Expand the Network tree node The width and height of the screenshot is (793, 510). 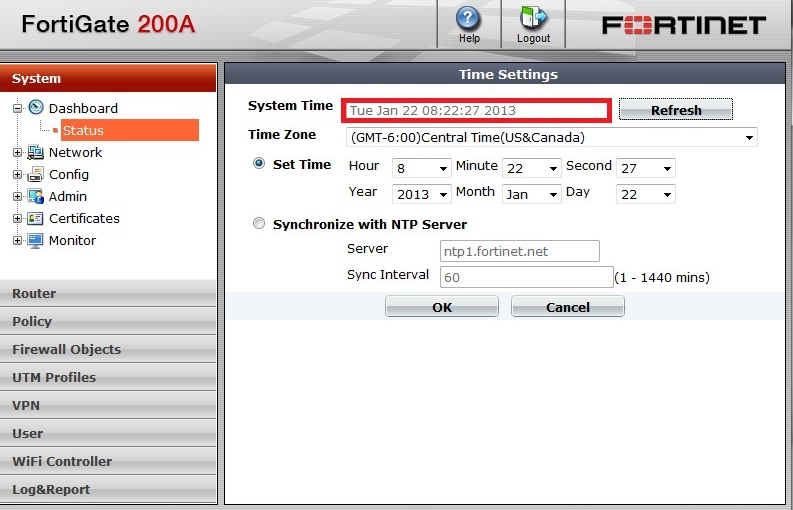[x=17, y=152]
